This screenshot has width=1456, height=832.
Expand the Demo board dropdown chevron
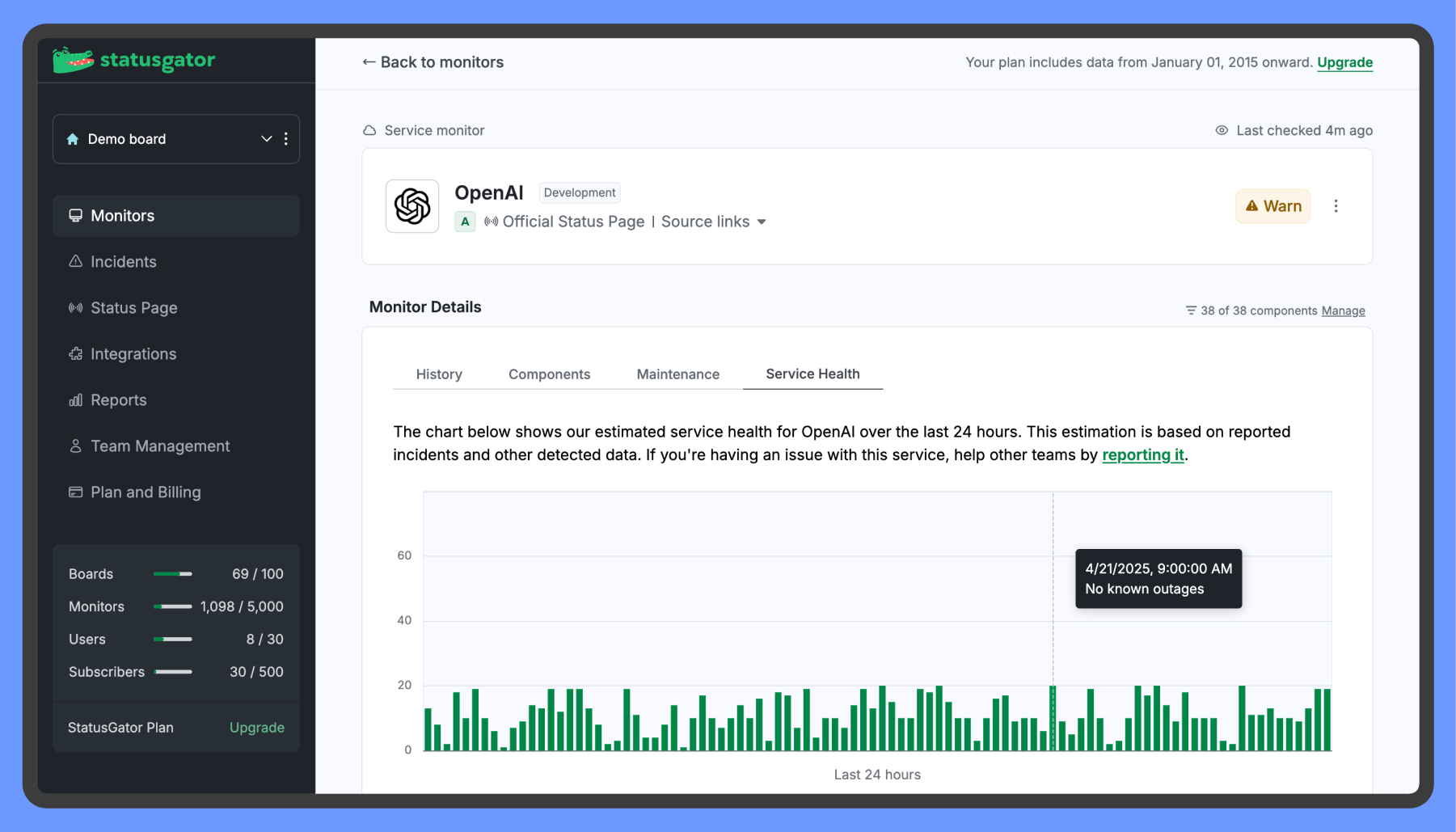click(x=266, y=139)
